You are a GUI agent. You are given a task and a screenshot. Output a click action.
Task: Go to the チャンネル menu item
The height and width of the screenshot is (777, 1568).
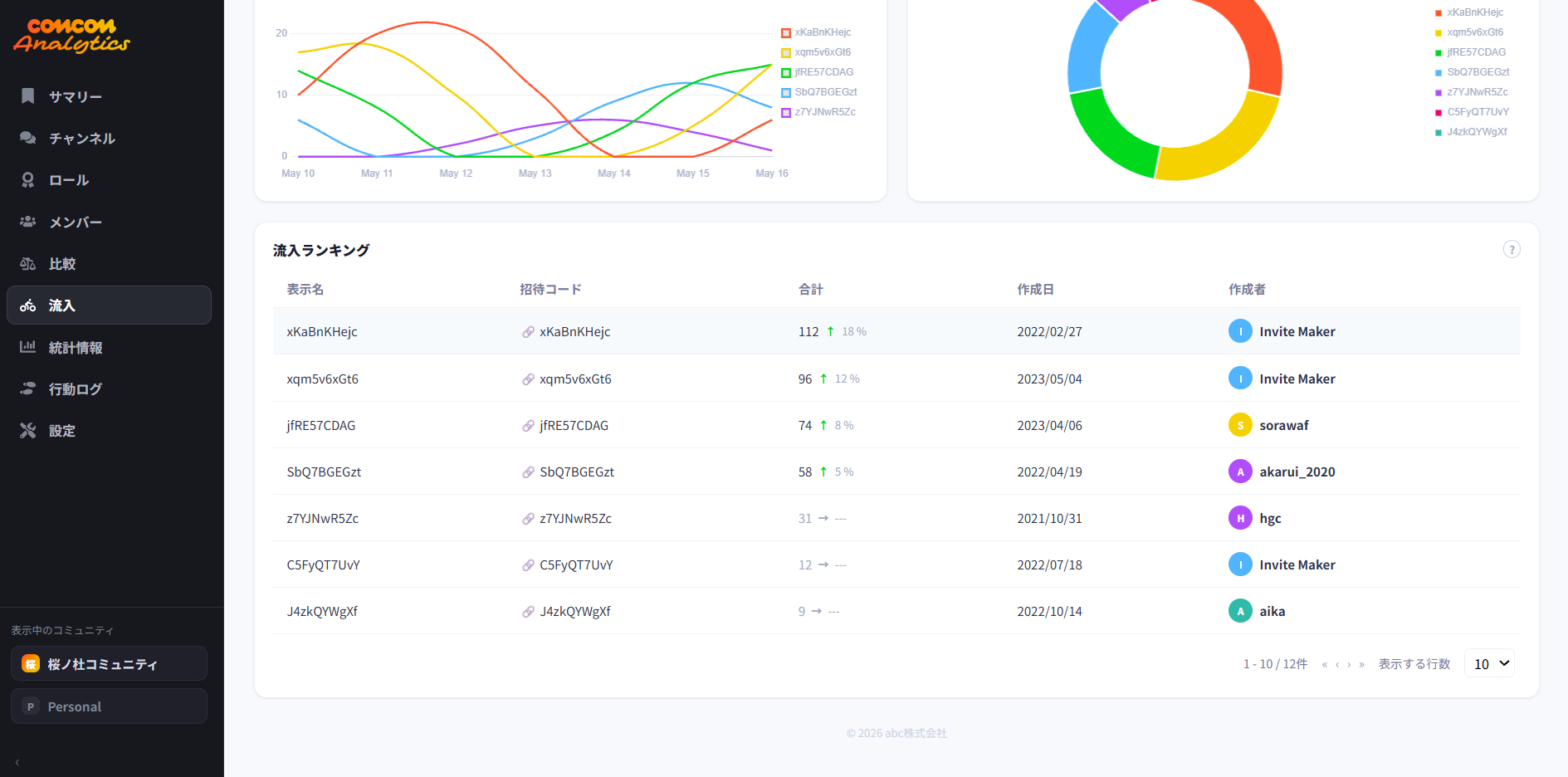[x=109, y=138]
